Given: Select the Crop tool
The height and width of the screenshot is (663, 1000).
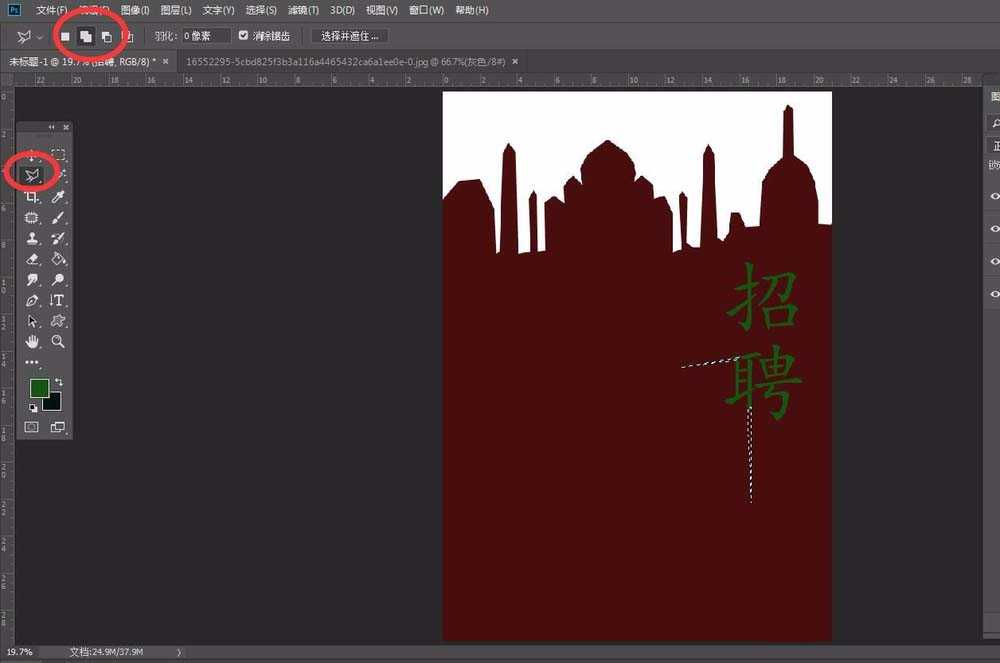Looking at the screenshot, I should pyautogui.click(x=32, y=197).
